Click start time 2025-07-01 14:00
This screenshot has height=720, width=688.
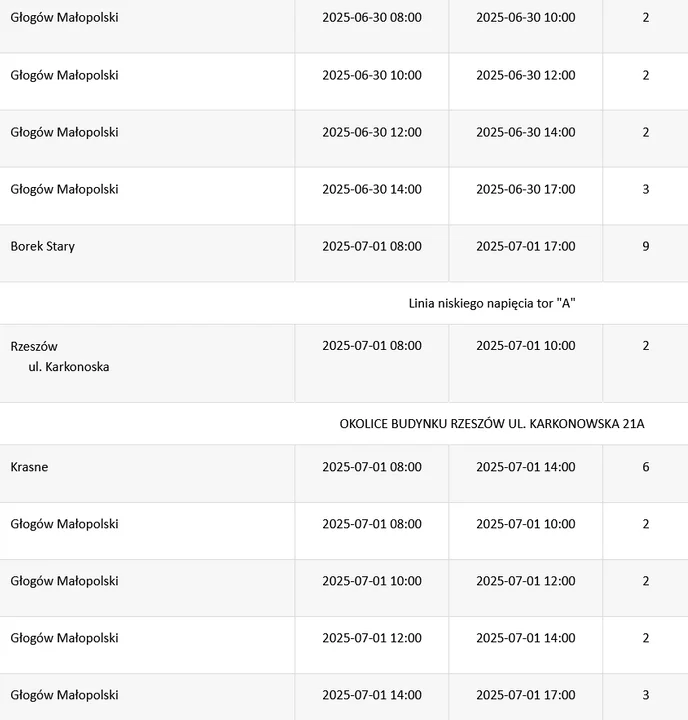pyautogui.click(x=372, y=695)
